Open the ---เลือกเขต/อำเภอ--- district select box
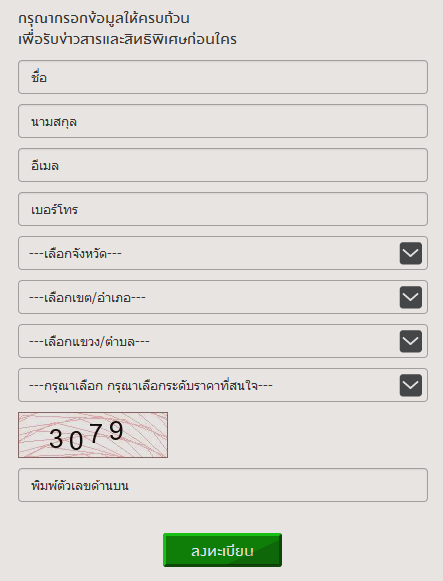This screenshot has width=443, height=581. click(223, 297)
